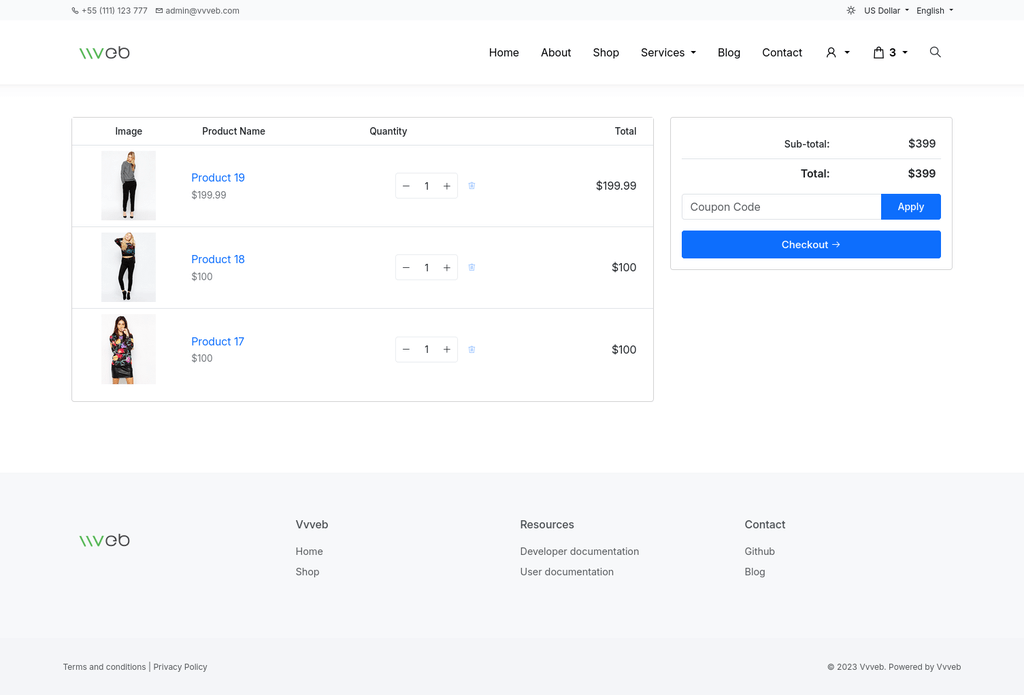Decrease quantity of Product 17

pyautogui.click(x=406, y=349)
